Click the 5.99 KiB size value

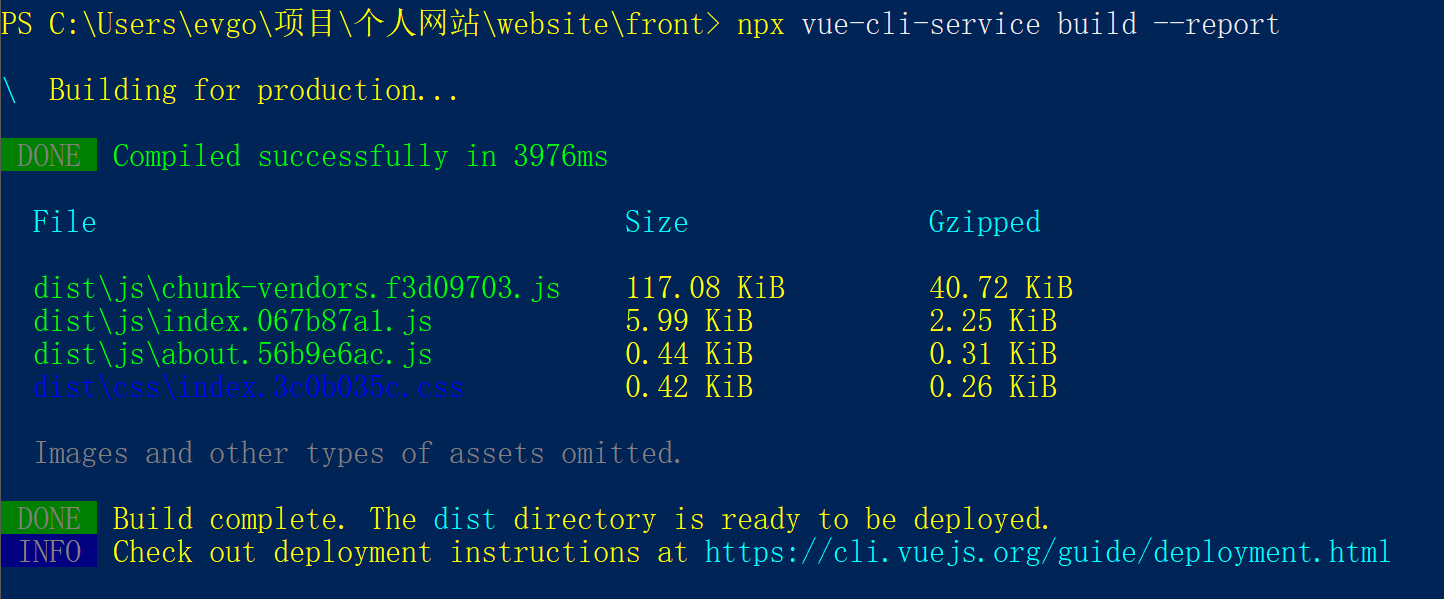point(689,322)
